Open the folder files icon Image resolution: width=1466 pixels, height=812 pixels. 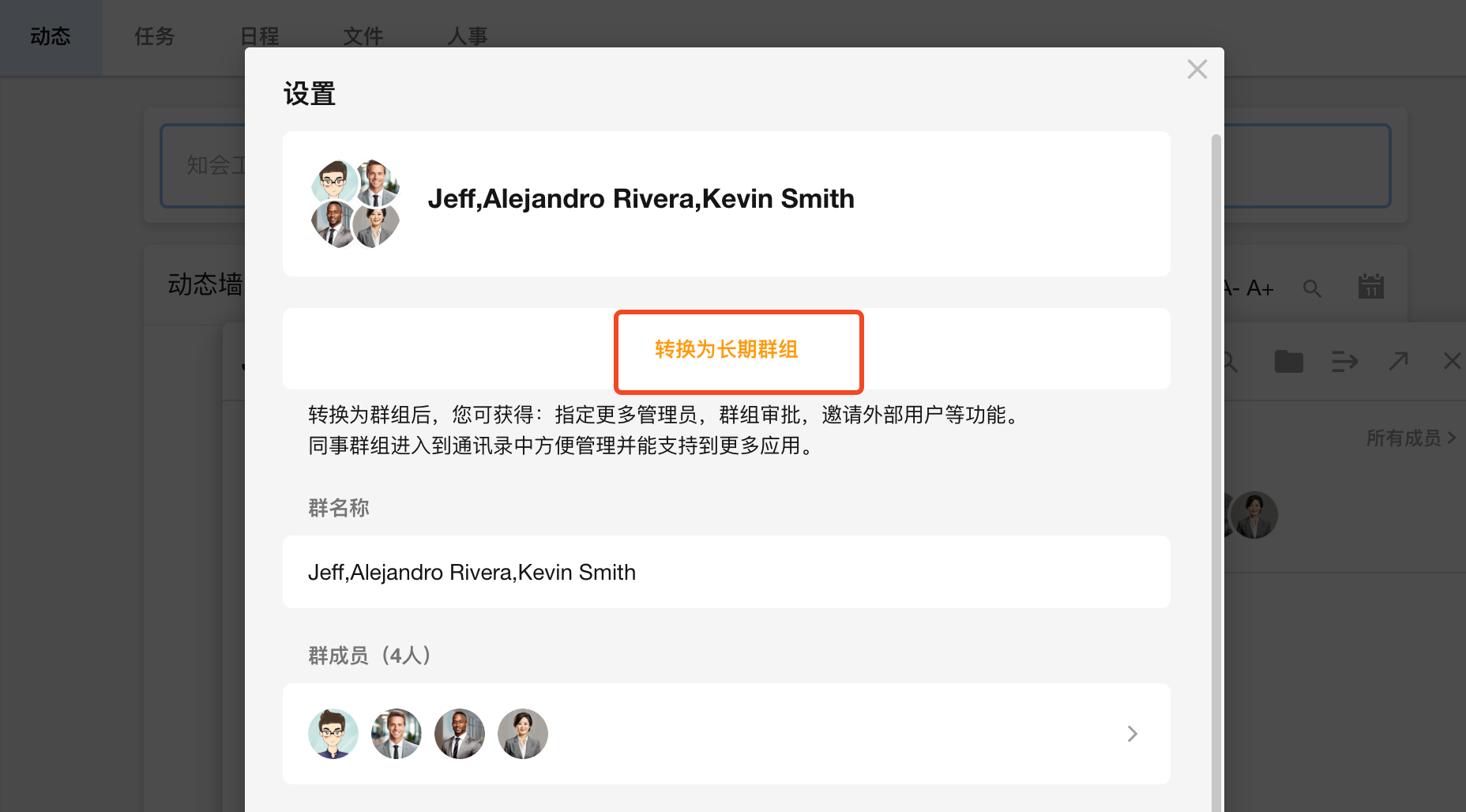tap(1288, 362)
